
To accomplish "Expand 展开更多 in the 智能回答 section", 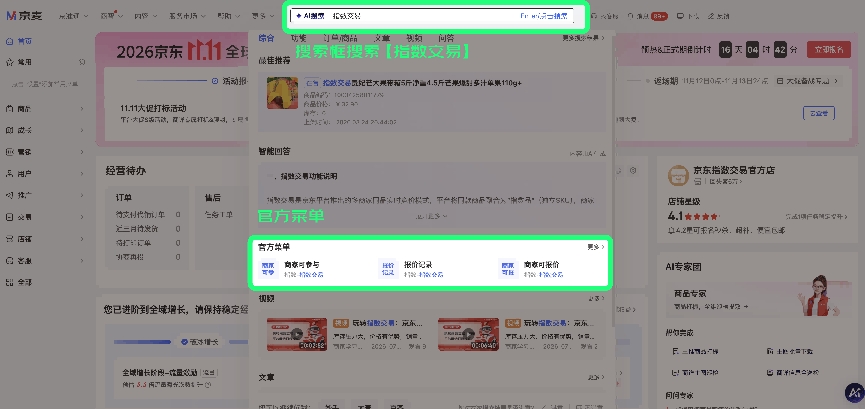I will [431, 216].
